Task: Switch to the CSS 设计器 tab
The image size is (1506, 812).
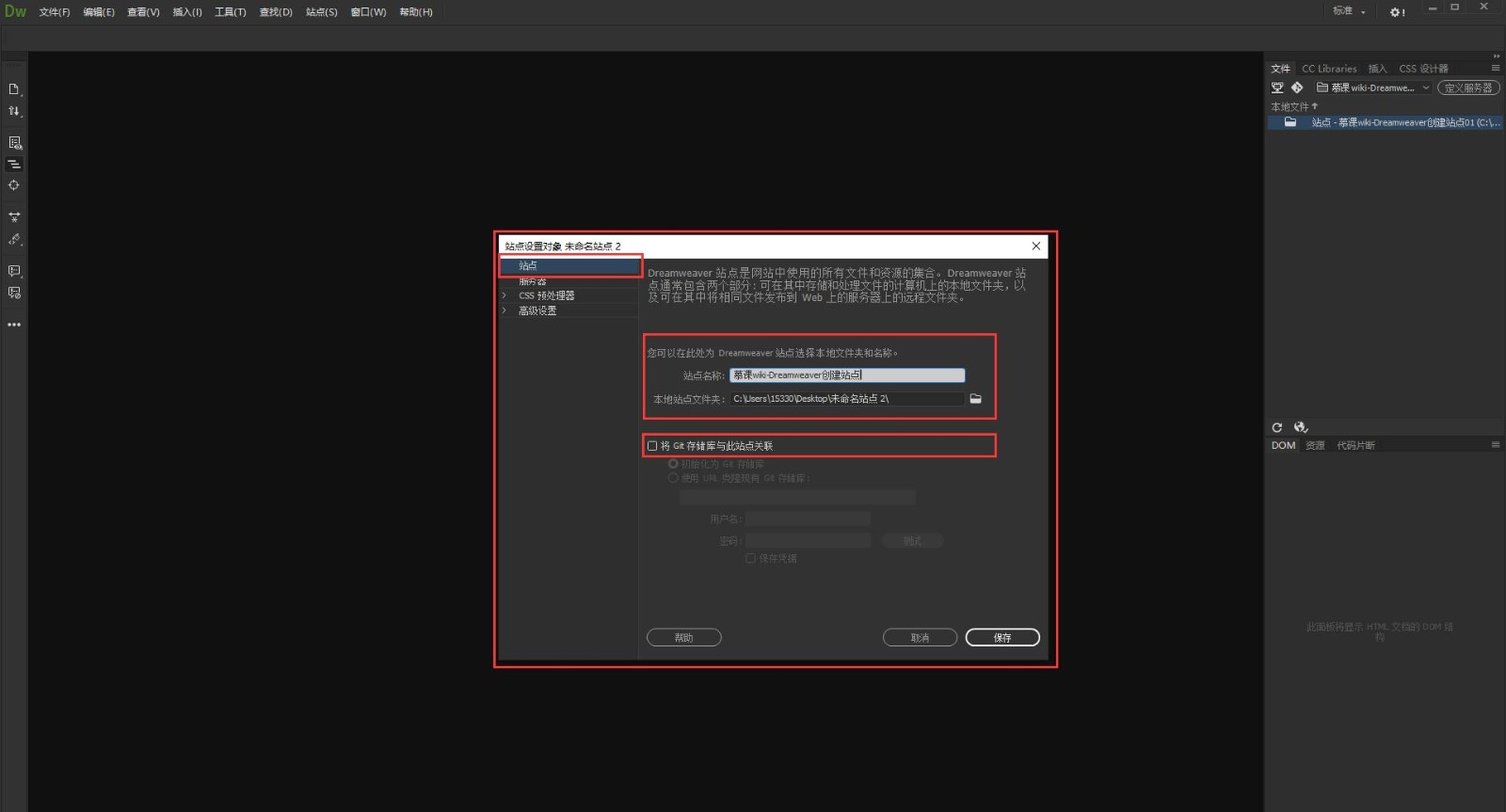Action: [x=1423, y=69]
